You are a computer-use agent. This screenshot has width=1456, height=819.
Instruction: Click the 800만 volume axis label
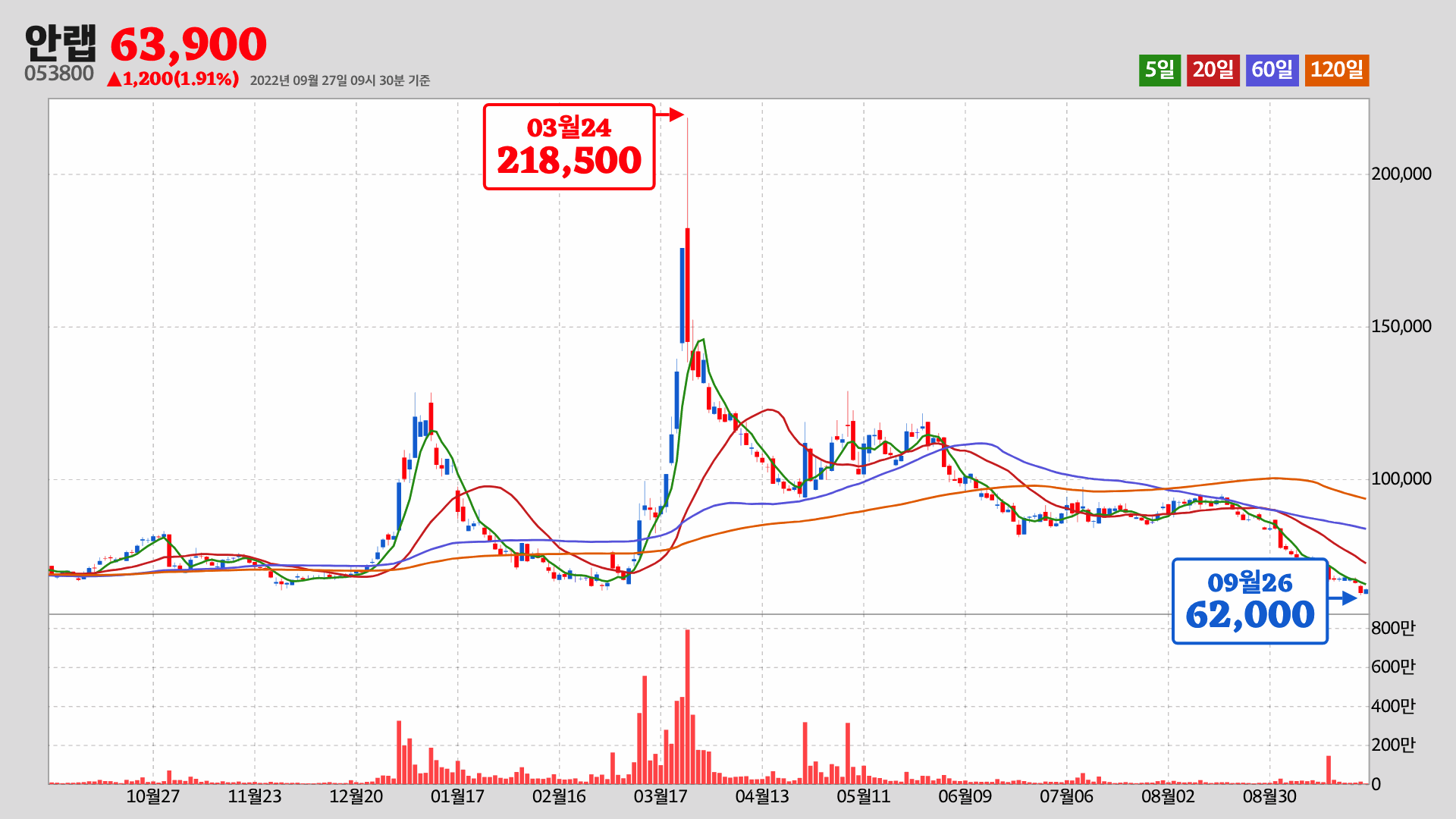tap(1393, 628)
